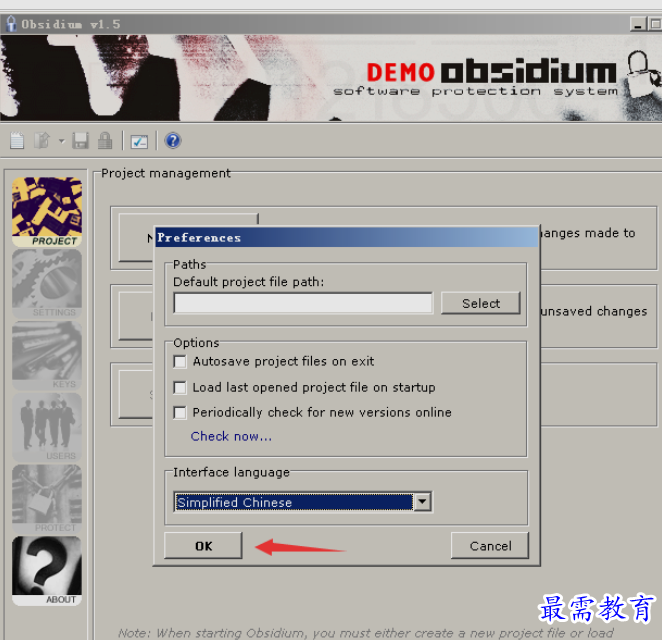Open the KEYS sidebar section
This screenshot has height=640, width=662.
[x=47, y=355]
